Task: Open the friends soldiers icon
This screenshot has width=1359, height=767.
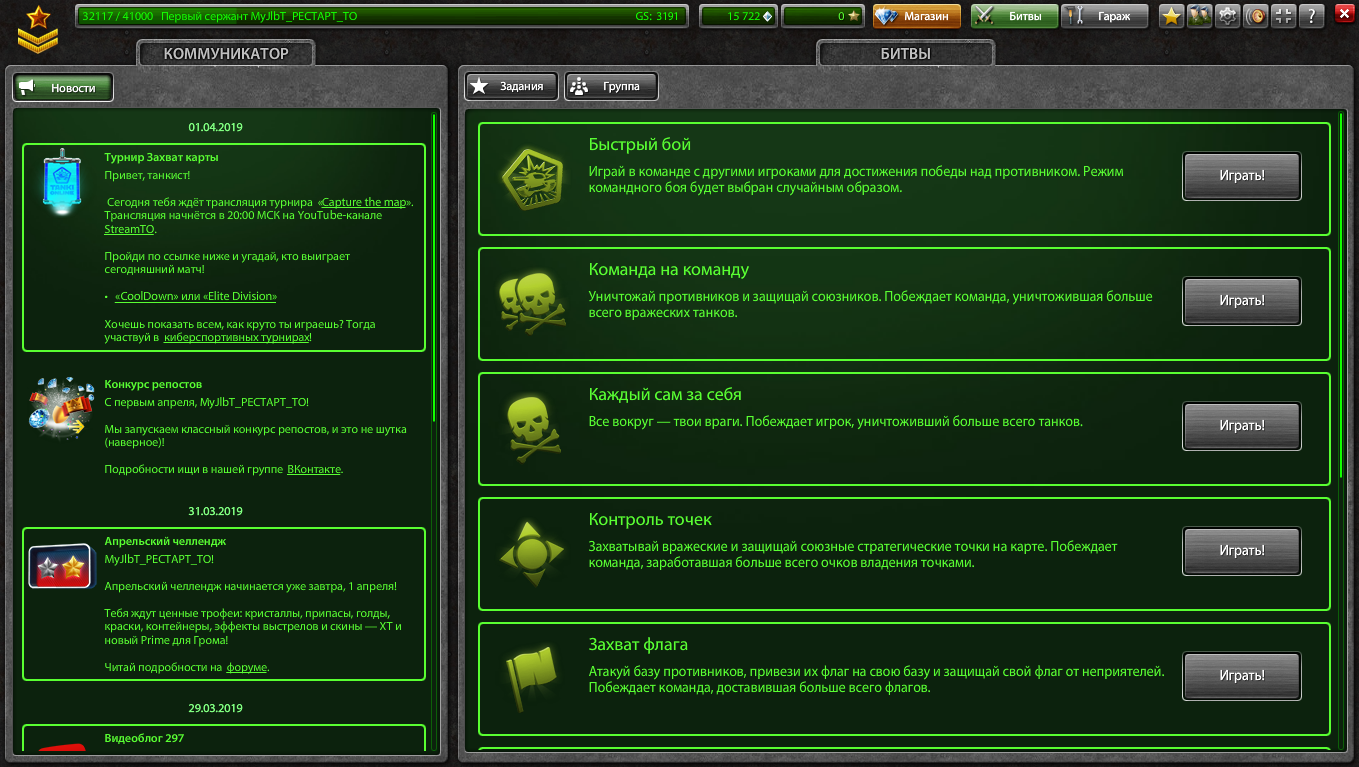Action: pyautogui.click(x=1199, y=16)
